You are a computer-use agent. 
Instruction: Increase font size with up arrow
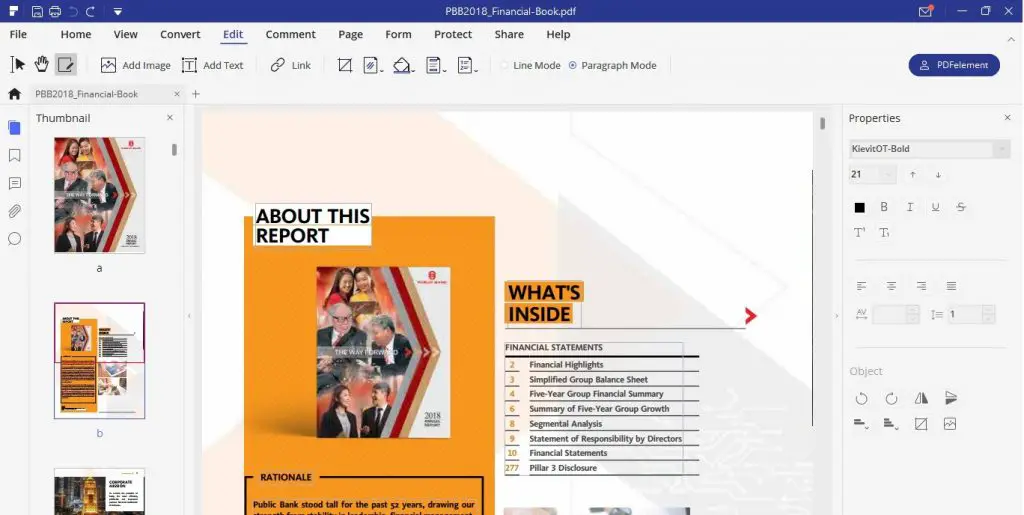pyautogui.click(x=913, y=174)
